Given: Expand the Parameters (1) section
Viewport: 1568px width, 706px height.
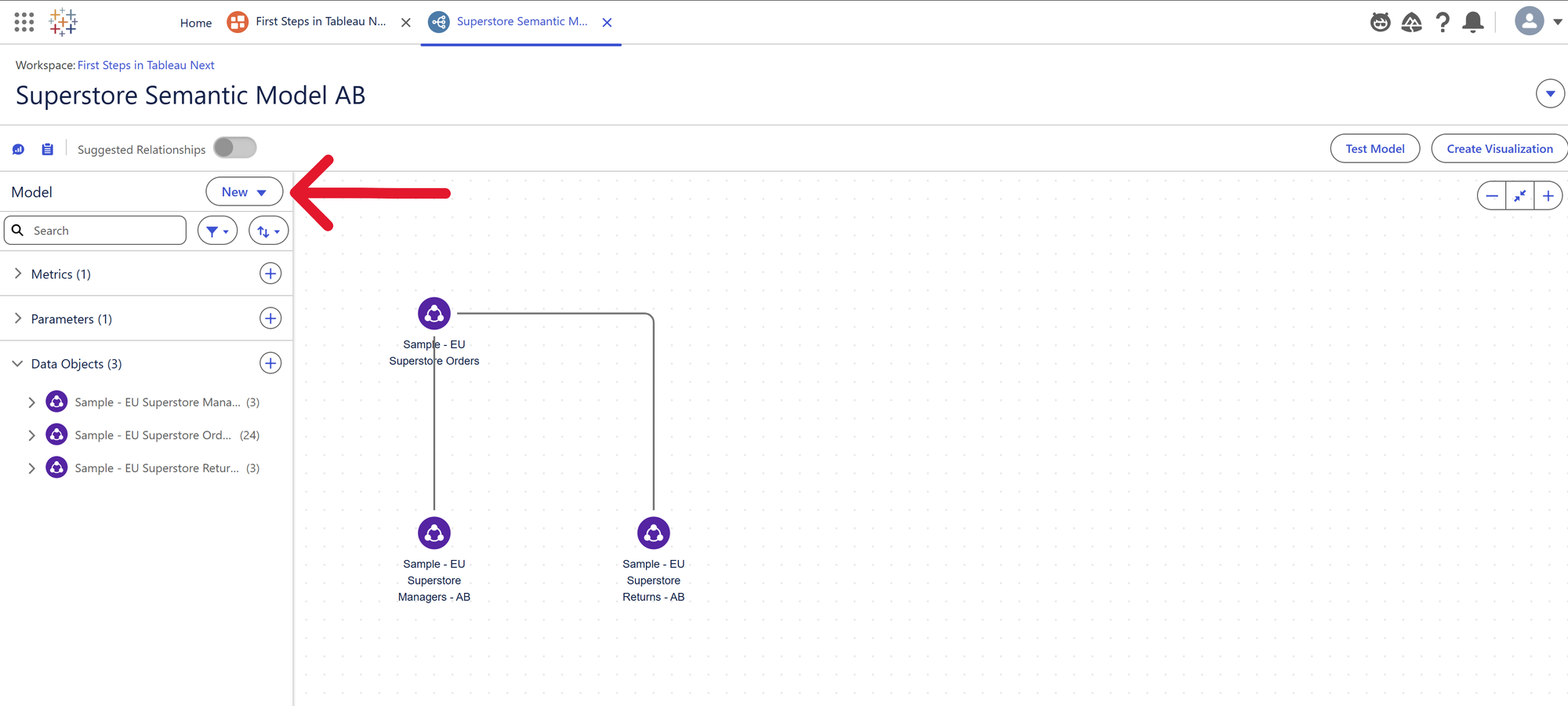Looking at the screenshot, I should 18,318.
